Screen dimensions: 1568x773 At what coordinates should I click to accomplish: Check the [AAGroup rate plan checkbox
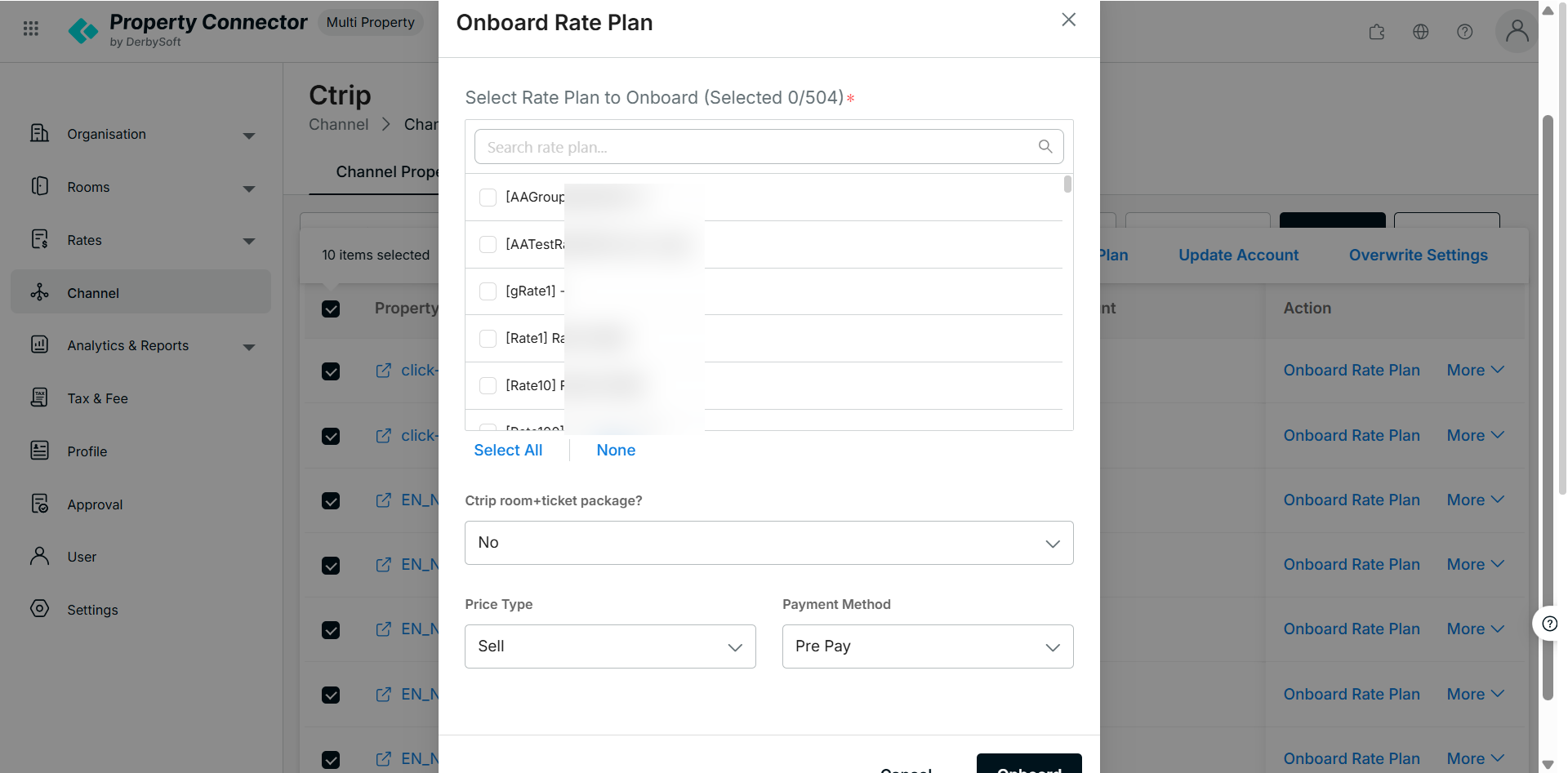488,198
